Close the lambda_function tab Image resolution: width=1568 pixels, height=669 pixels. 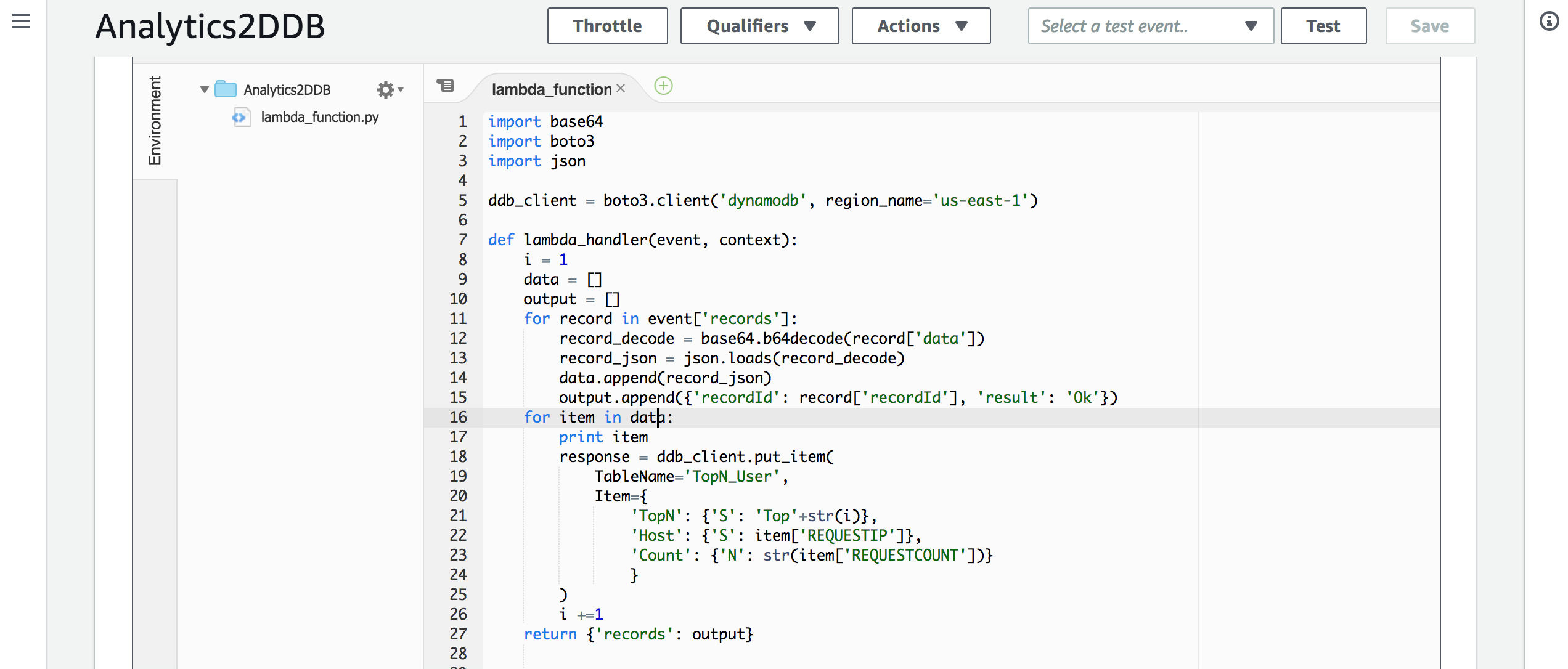point(621,89)
